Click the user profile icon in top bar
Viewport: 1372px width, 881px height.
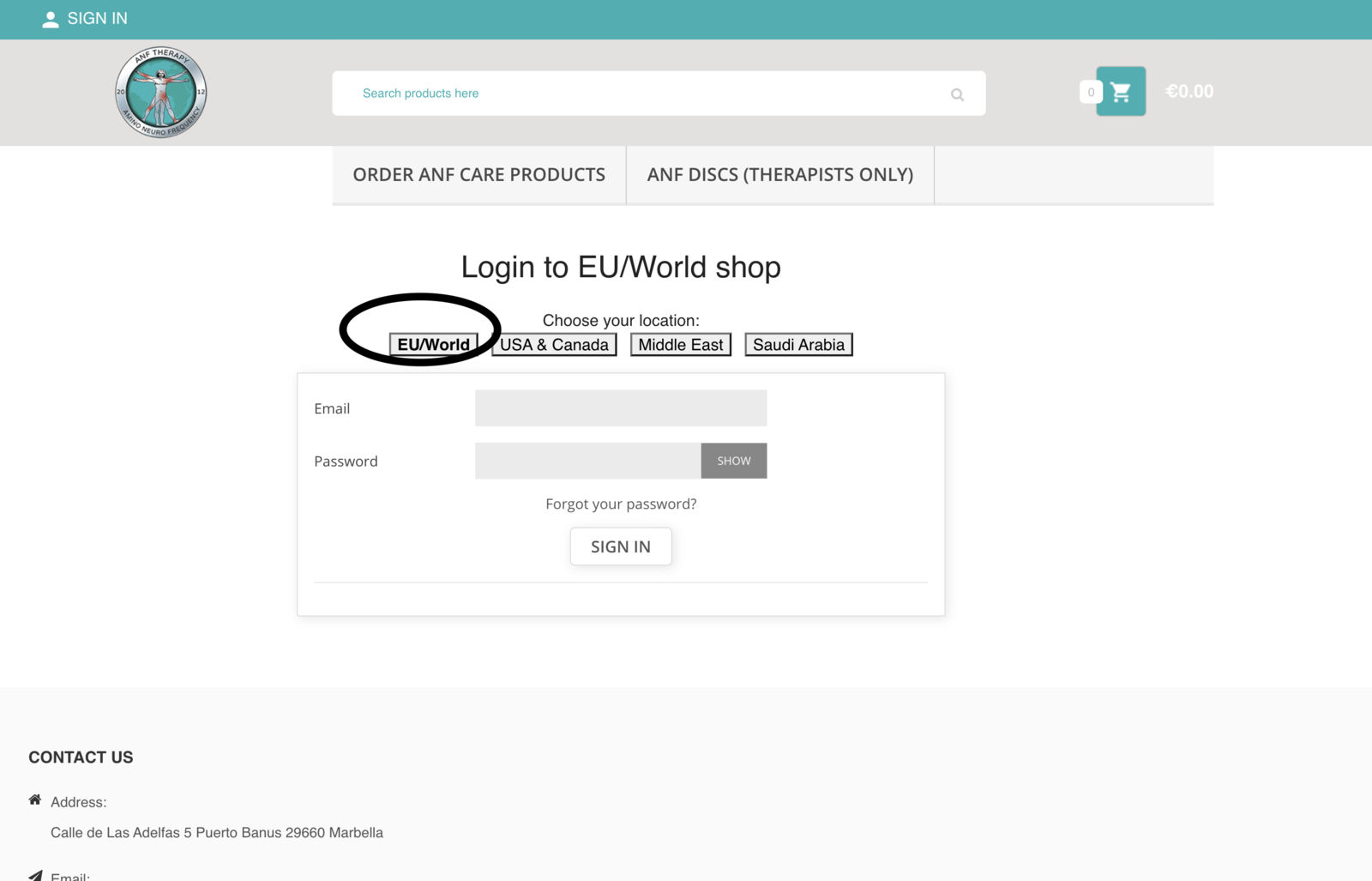point(51,20)
